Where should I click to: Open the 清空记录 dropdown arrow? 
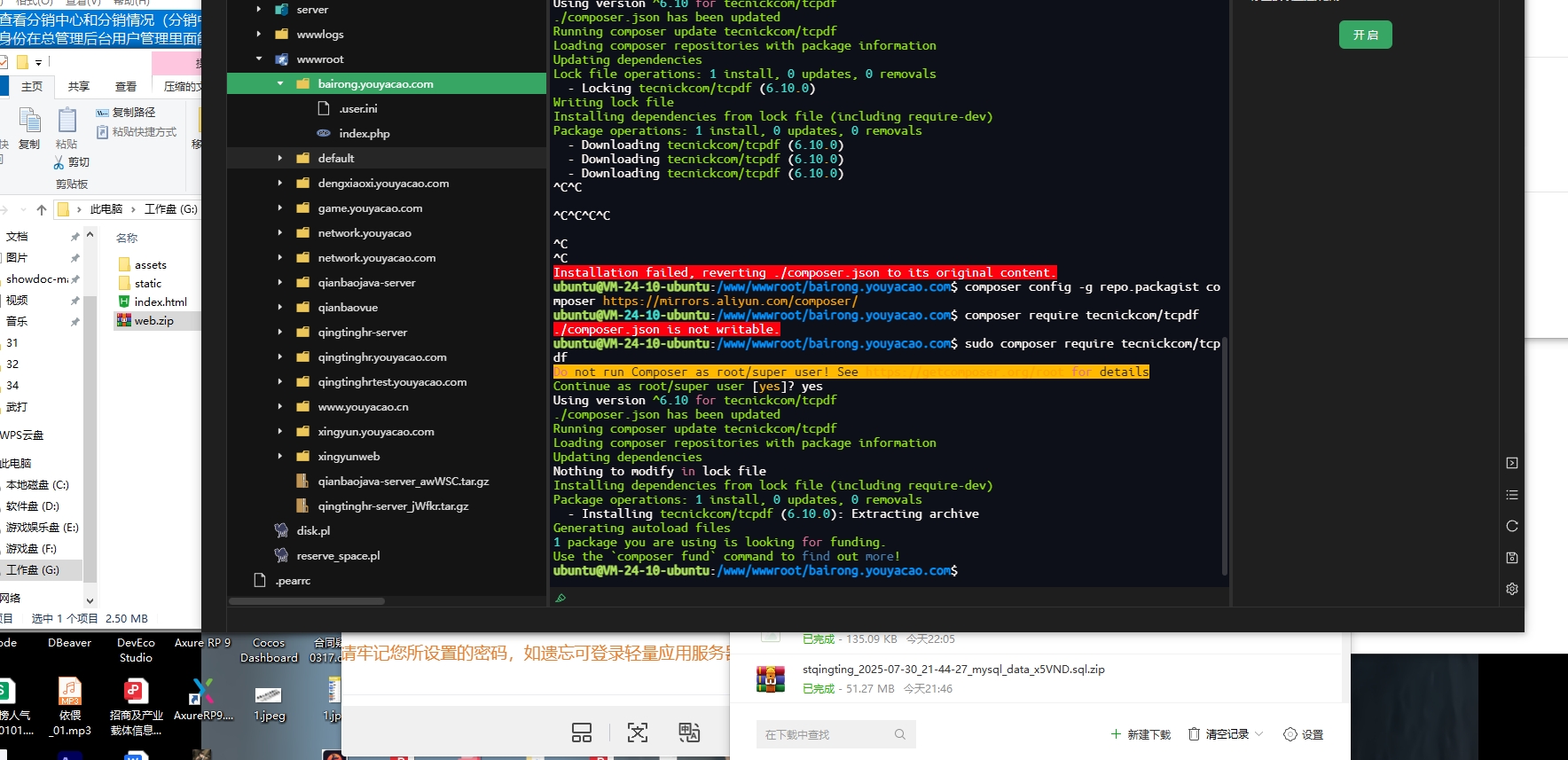1258,734
